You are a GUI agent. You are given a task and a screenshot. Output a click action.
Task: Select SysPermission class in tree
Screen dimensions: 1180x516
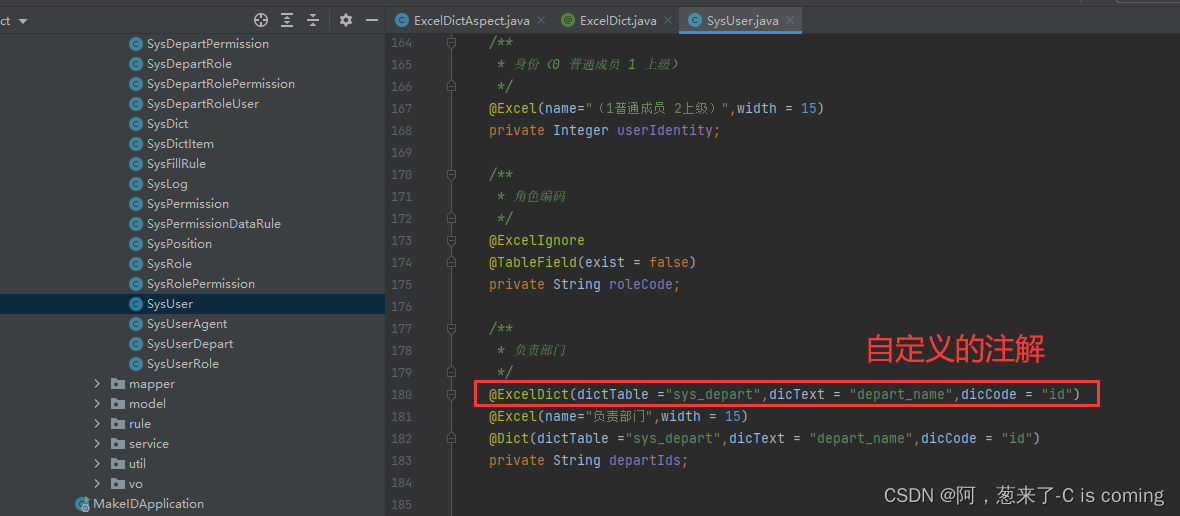click(x=188, y=204)
